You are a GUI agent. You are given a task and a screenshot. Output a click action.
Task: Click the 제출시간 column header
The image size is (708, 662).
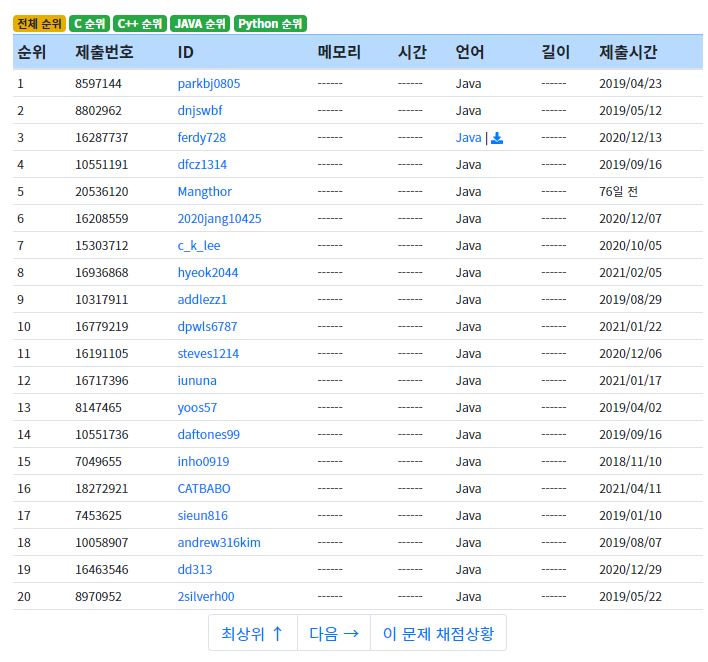coord(628,52)
